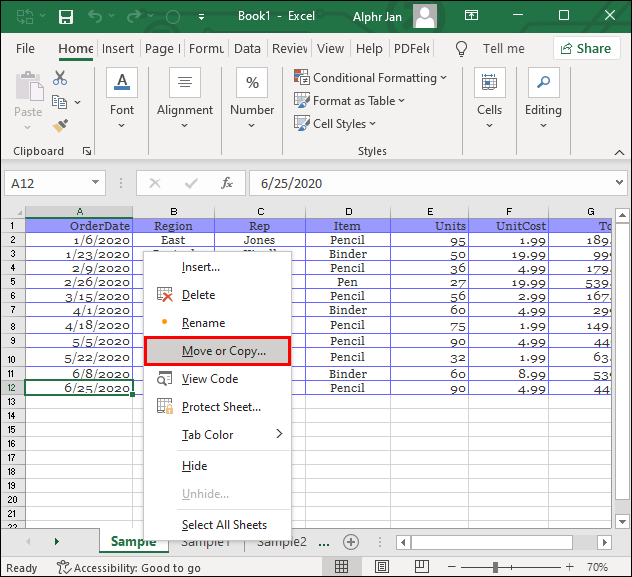
Task: Add a new sheet with plus icon
Action: pos(350,541)
